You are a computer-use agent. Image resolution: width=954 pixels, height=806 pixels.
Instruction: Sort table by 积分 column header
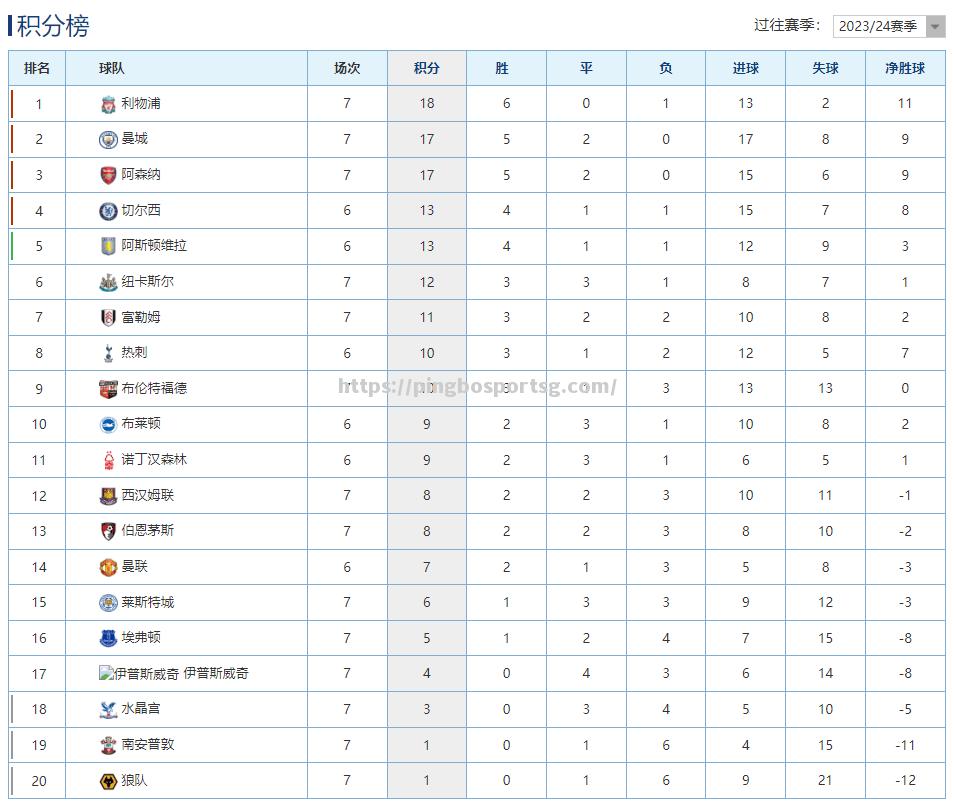tap(427, 68)
